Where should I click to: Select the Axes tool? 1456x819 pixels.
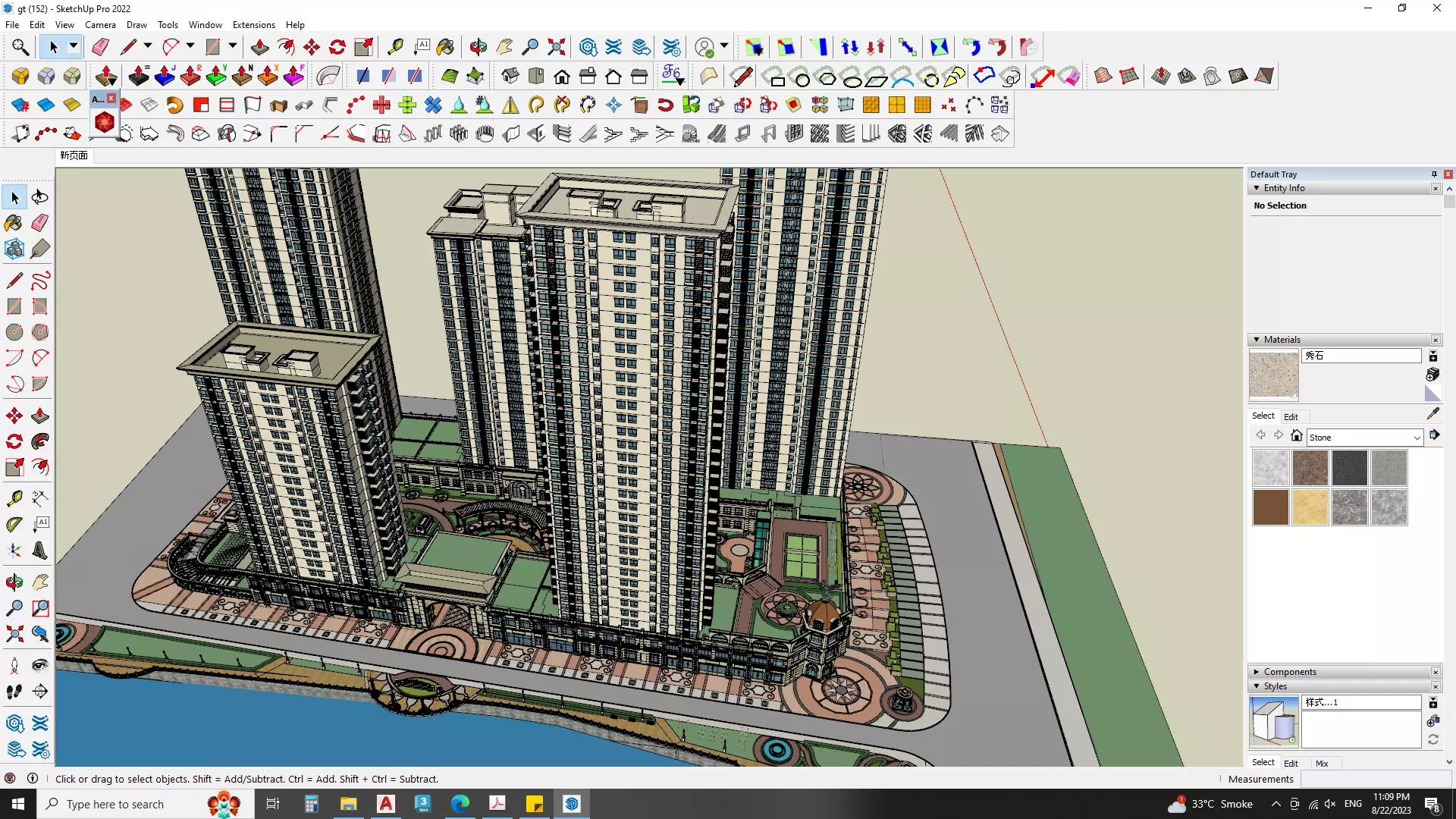pyautogui.click(x=14, y=551)
